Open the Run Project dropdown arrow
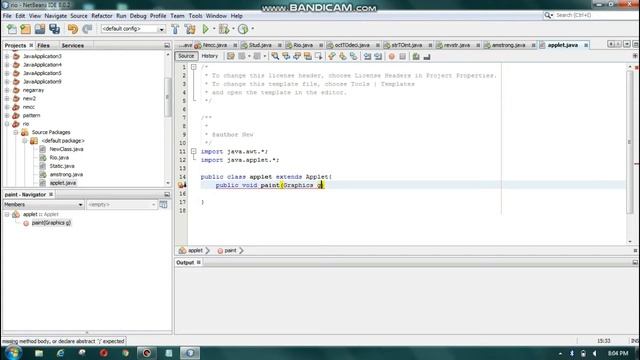 213,29
